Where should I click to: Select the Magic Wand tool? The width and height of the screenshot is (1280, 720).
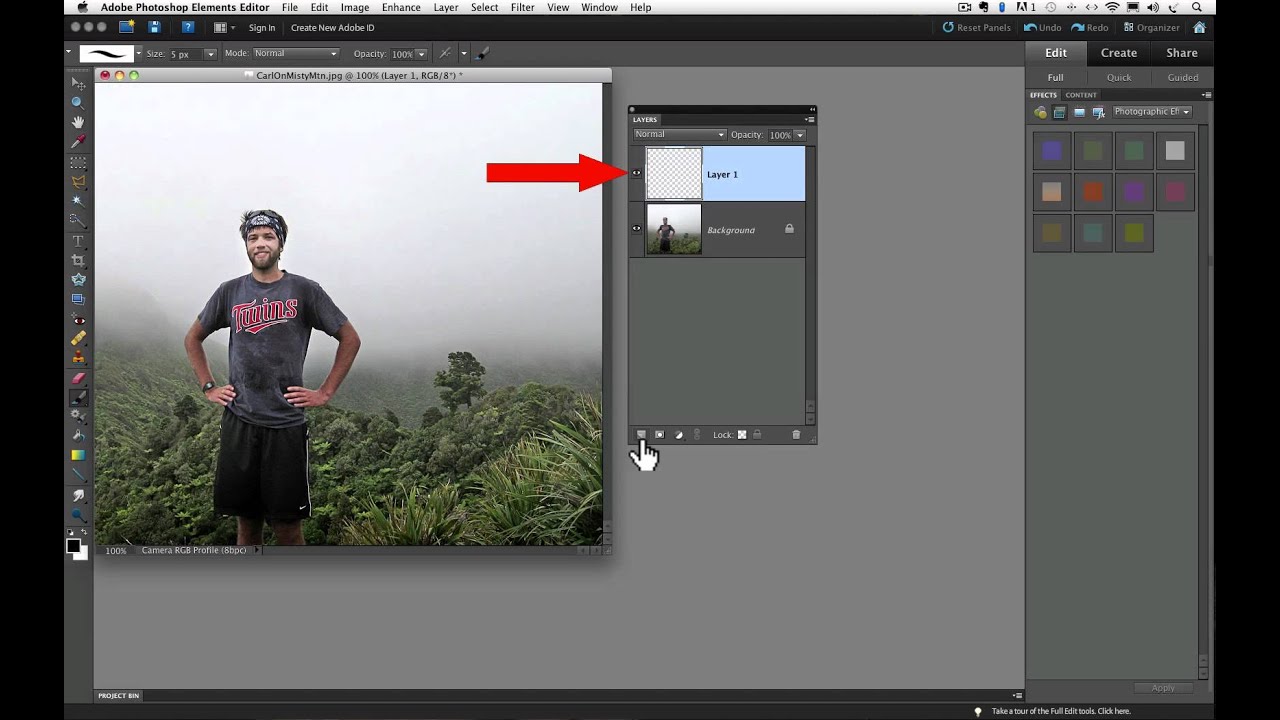[x=78, y=201]
